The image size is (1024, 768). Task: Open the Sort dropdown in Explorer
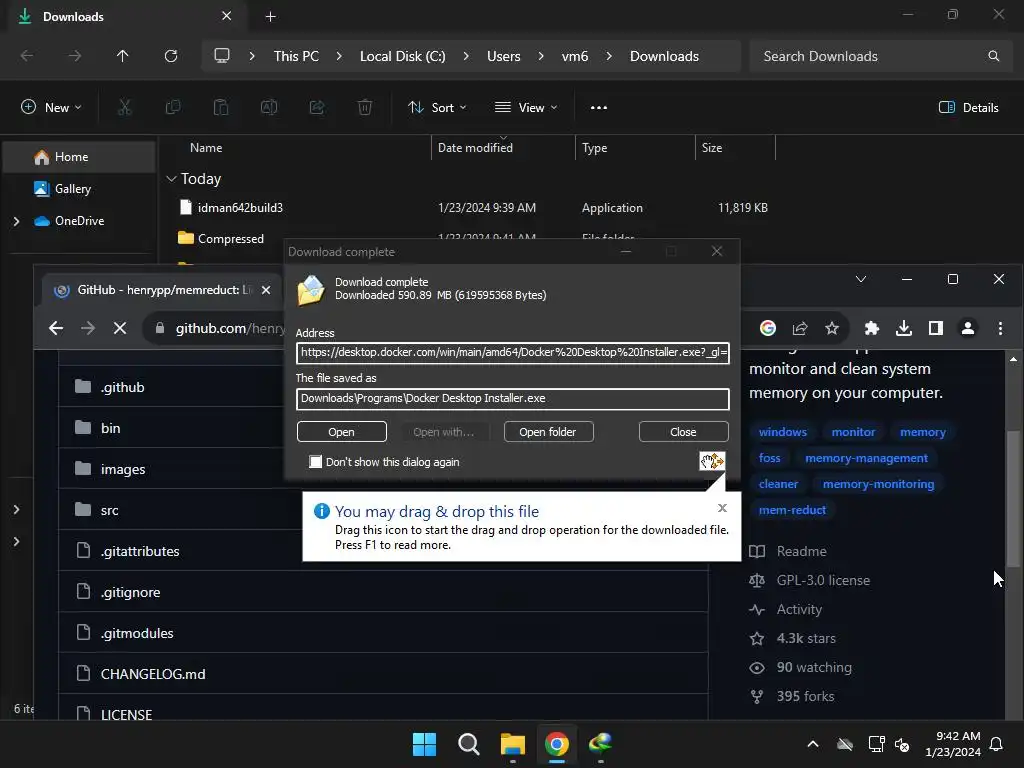pyautogui.click(x=437, y=108)
